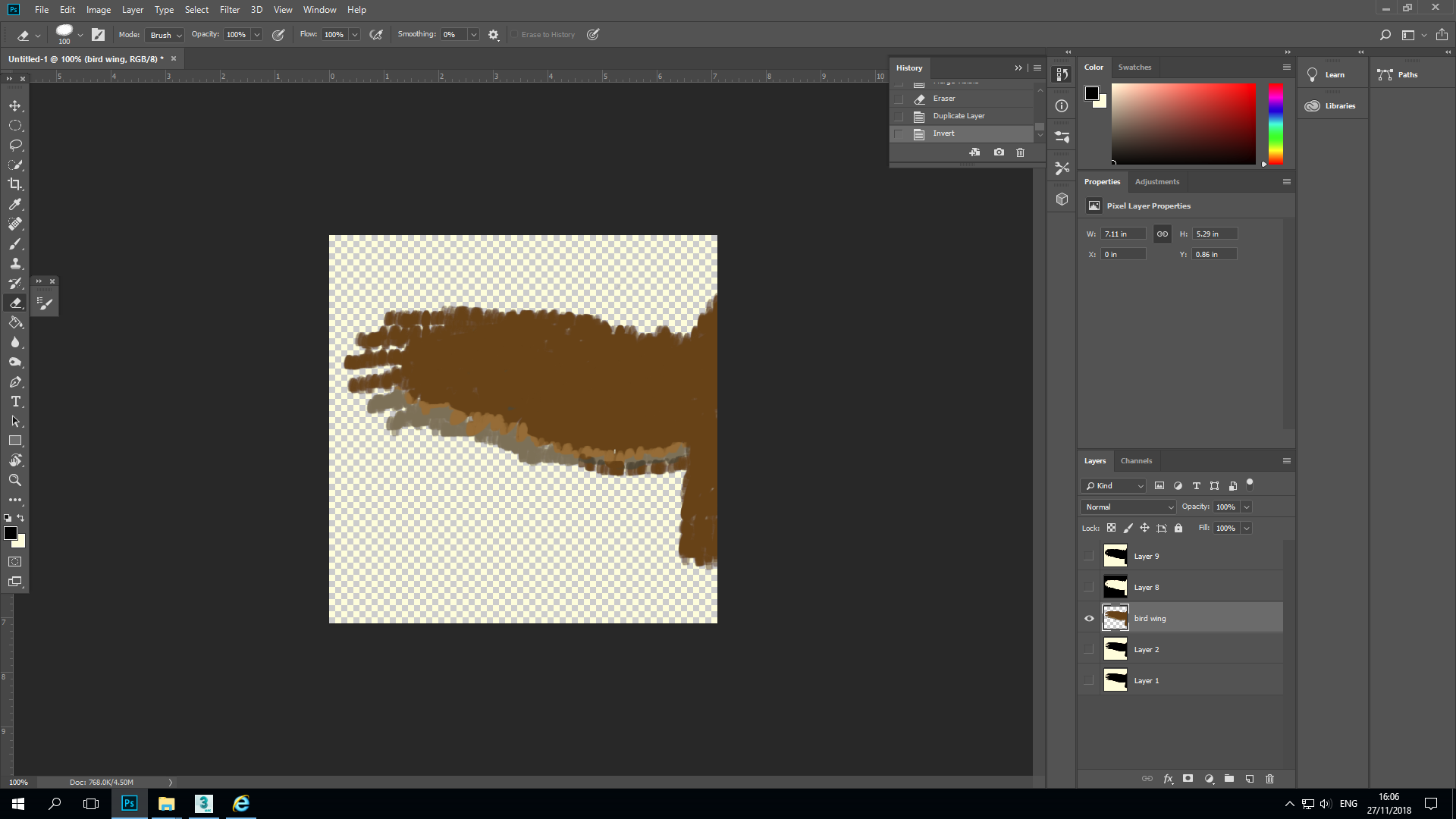Viewport: 1456px width, 819px height.
Task: Open the Filter menu
Action: (x=229, y=10)
